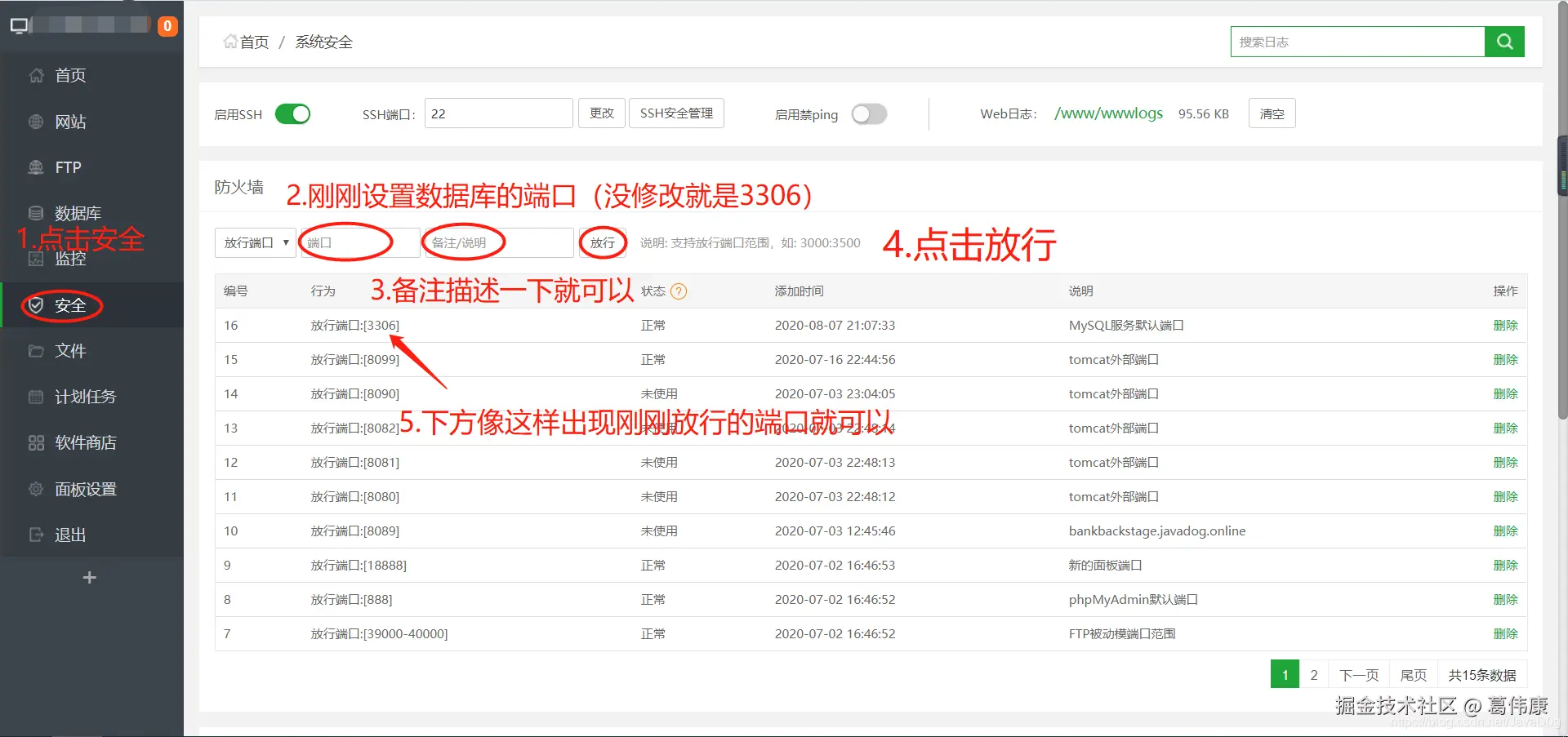Toggle the 启用禁ping switch
This screenshot has width=1568, height=737.
(x=869, y=114)
